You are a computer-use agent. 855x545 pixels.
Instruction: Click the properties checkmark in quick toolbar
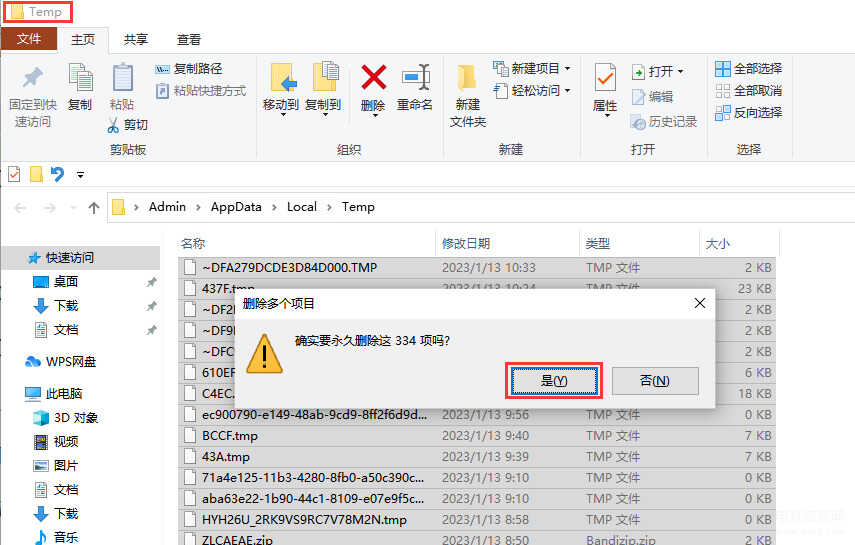[14, 175]
